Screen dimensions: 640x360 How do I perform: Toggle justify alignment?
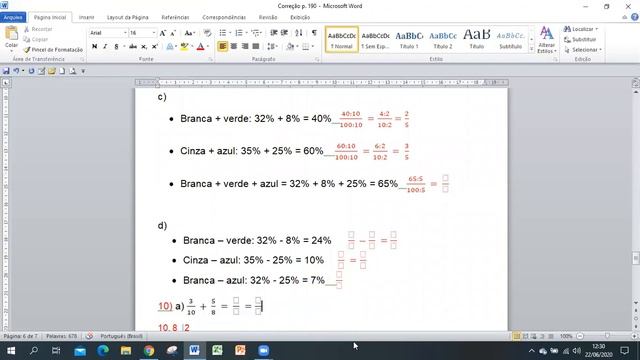point(256,47)
